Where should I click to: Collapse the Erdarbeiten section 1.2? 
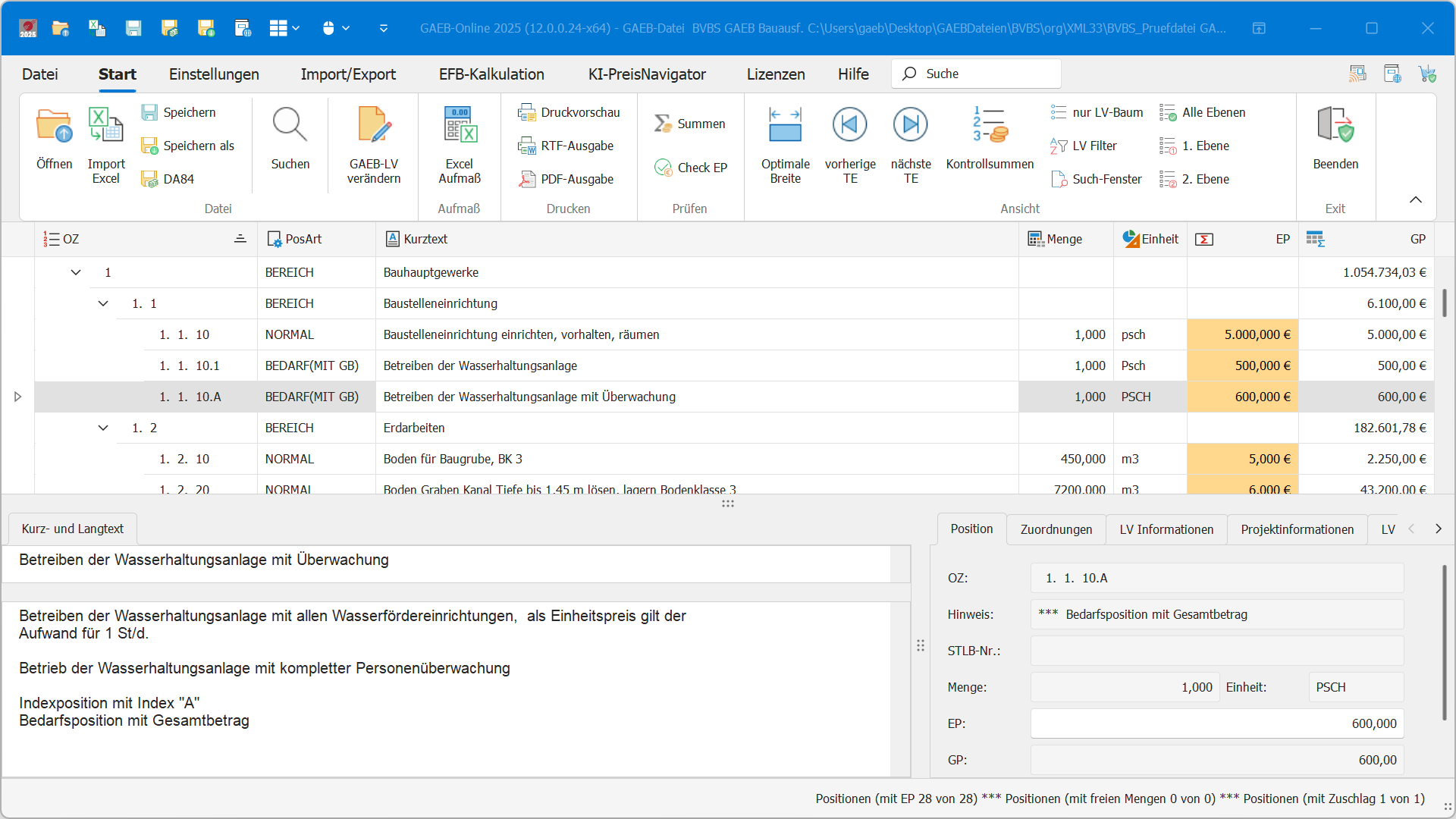coord(103,428)
